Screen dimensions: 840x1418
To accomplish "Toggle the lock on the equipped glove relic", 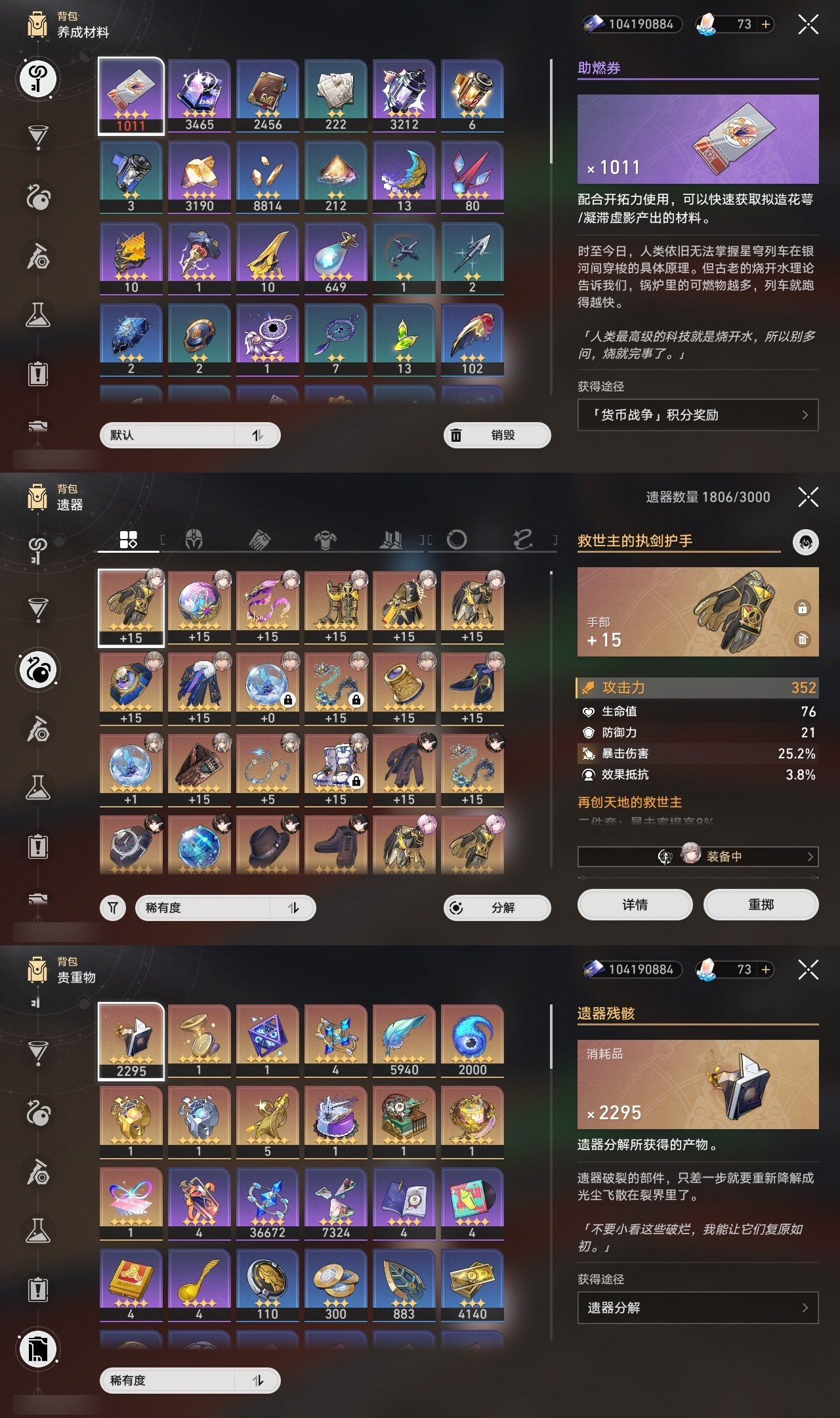I will click(802, 608).
